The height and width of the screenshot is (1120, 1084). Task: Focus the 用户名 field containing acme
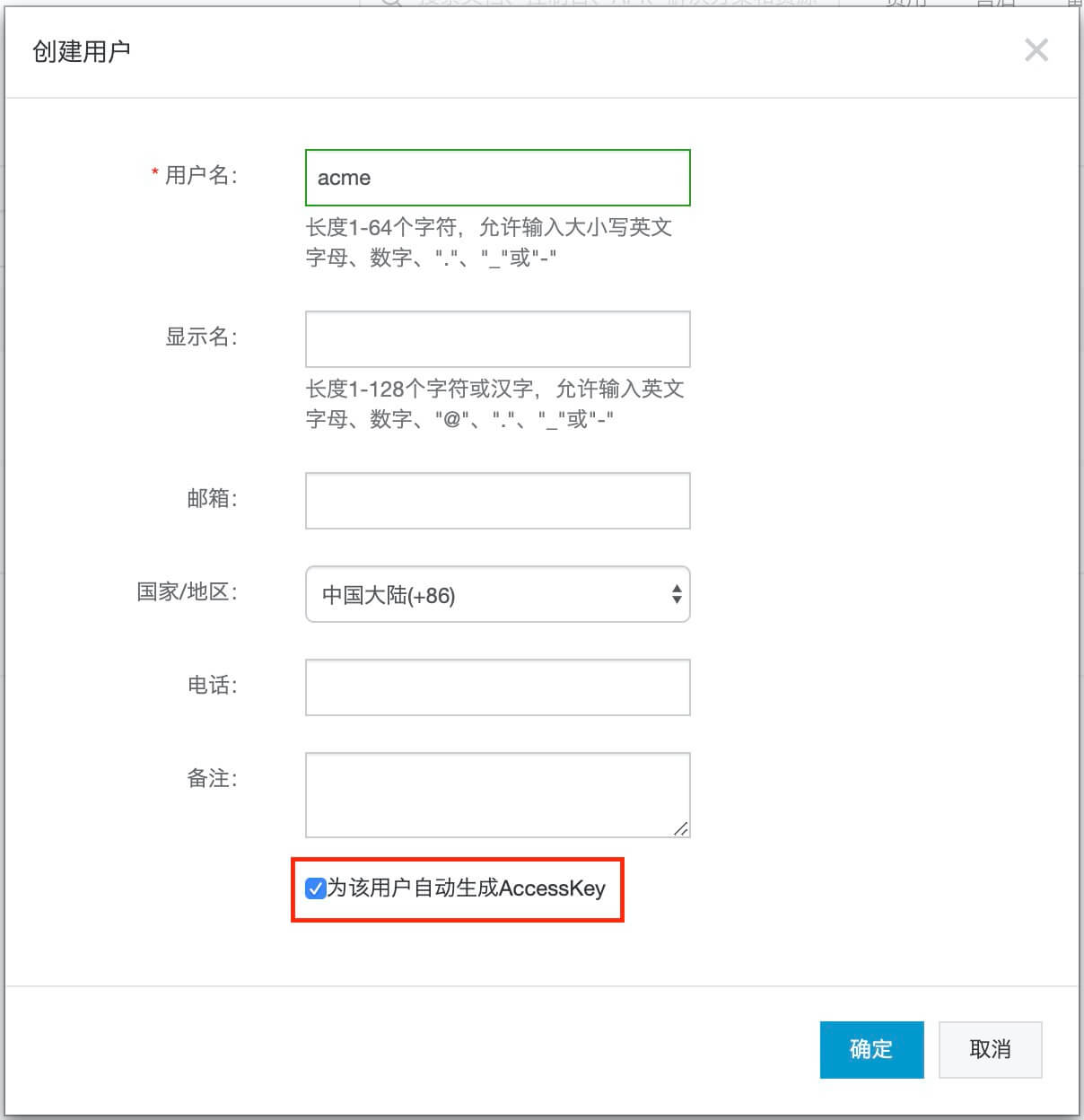[x=498, y=178]
